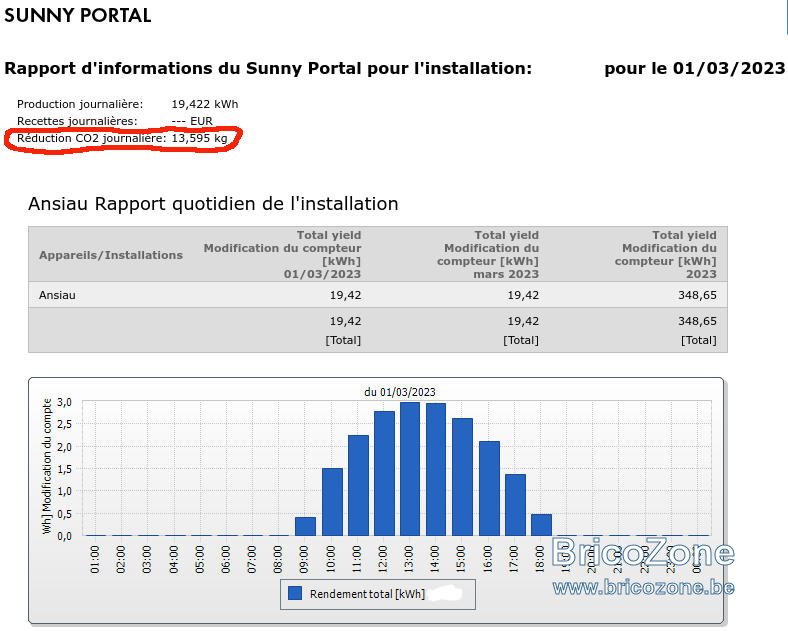
Task: Click the Ansiau Rapport quotidien heading
Action: 213,204
